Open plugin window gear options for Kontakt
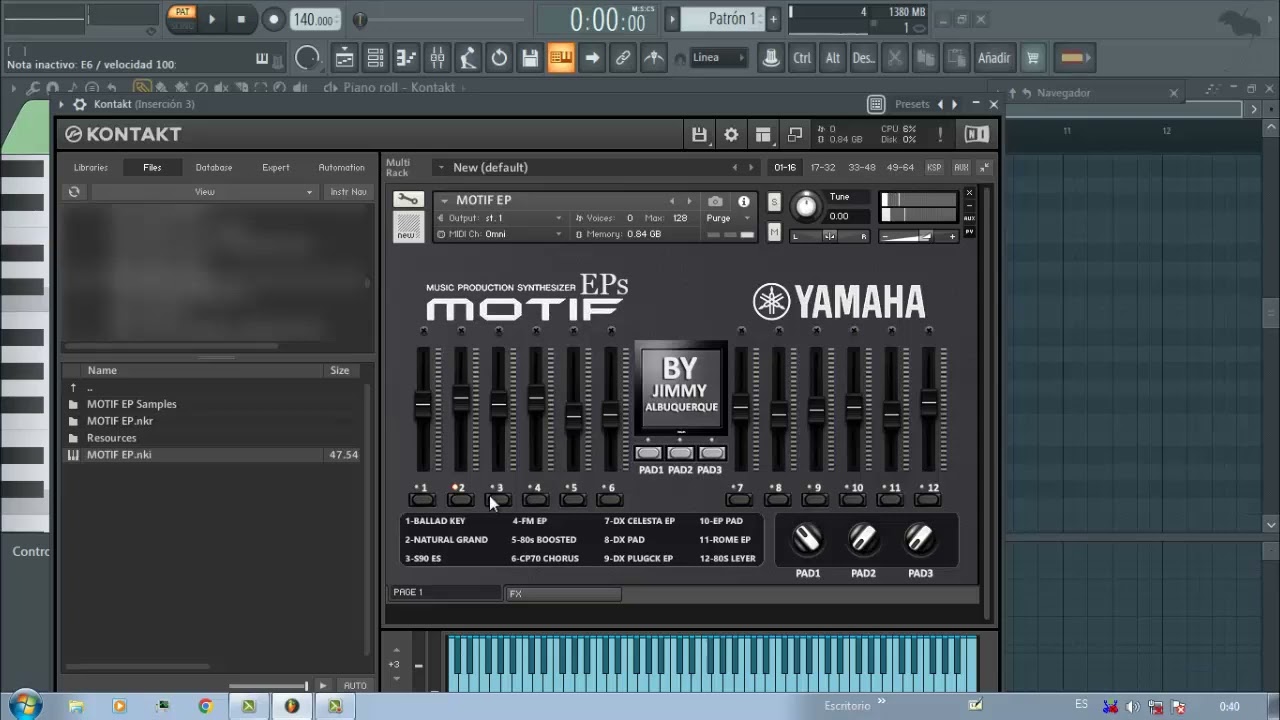Viewport: 1280px width, 720px height. (x=79, y=104)
